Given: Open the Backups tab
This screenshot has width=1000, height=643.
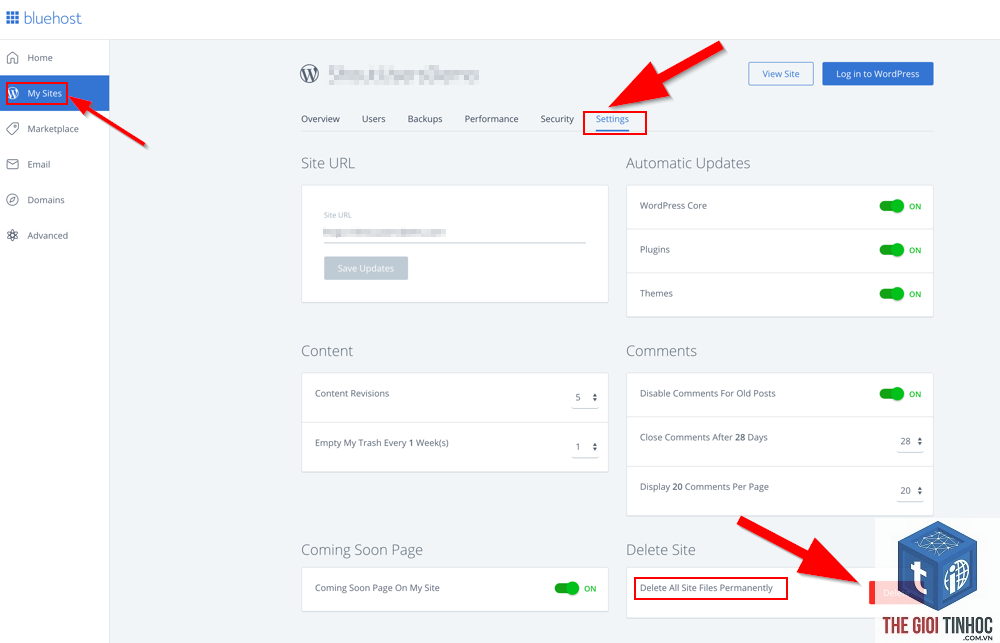Looking at the screenshot, I should click(x=425, y=119).
